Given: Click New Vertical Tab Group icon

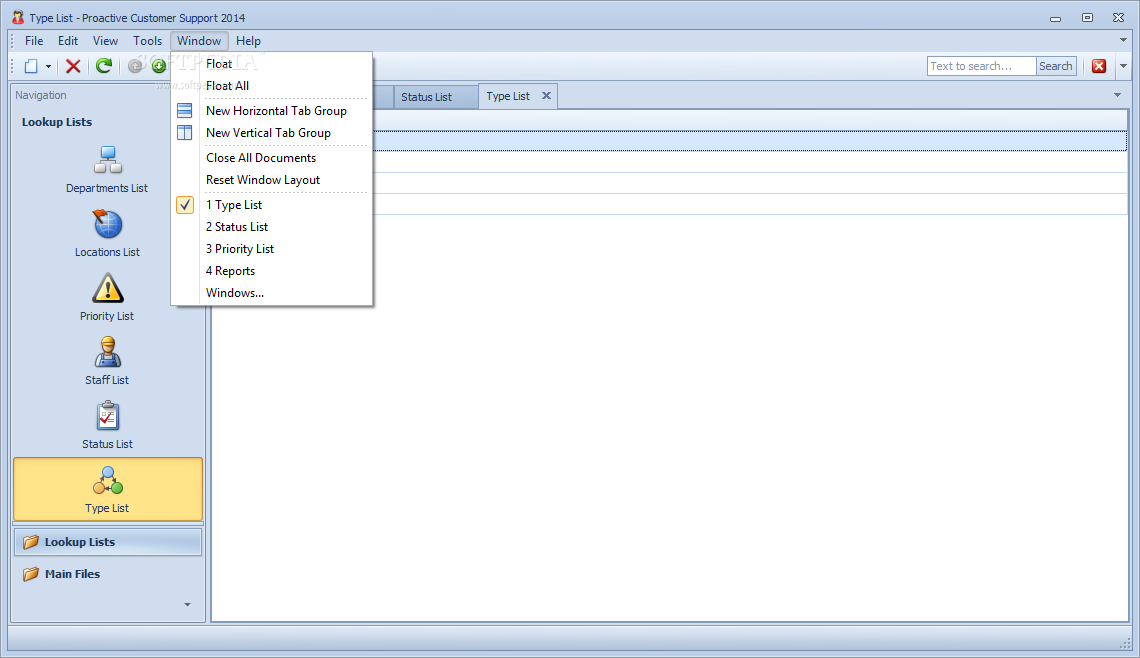Looking at the screenshot, I should tap(185, 132).
